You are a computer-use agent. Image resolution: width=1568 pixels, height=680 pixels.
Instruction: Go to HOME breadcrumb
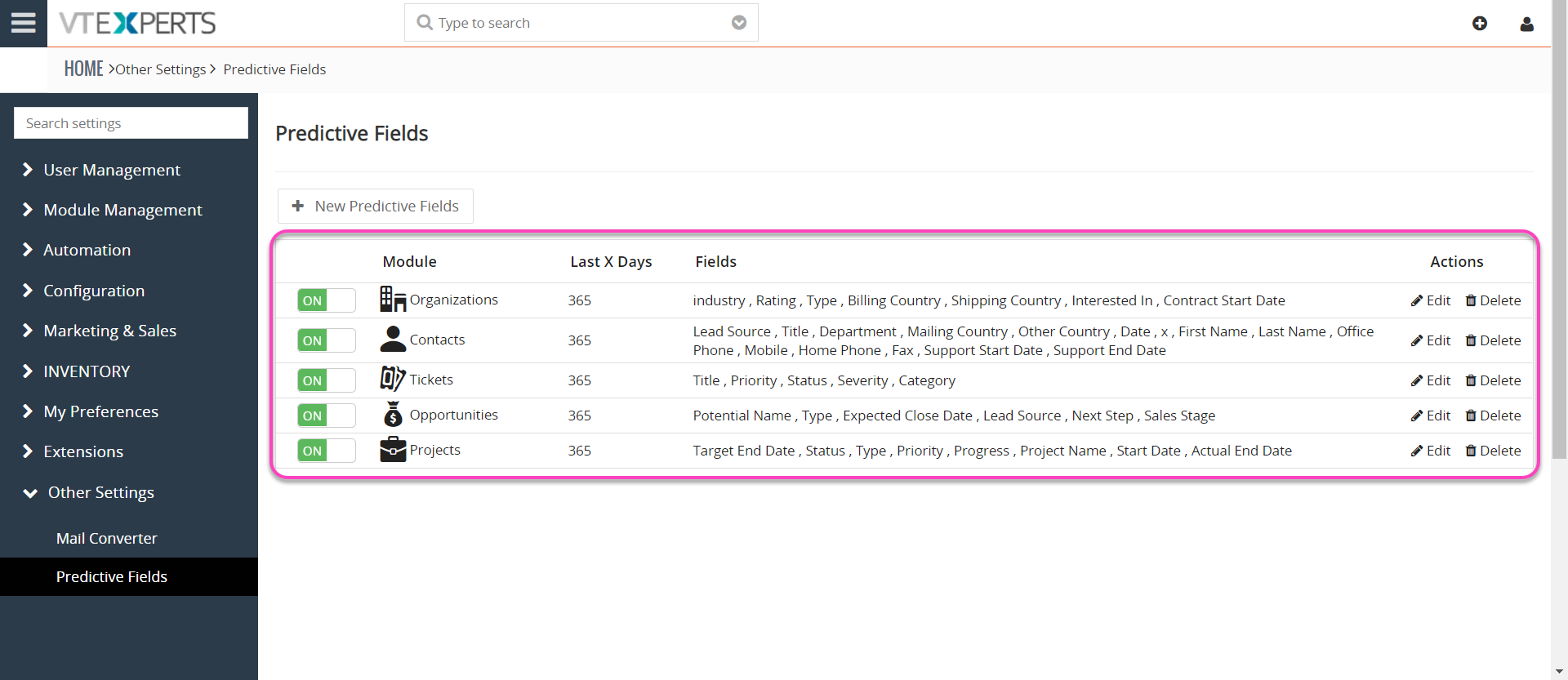[x=83, y=69]
